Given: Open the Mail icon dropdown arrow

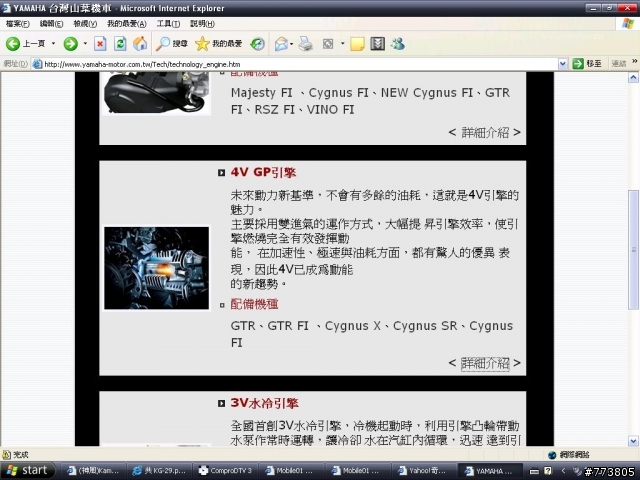Looking at the screenshot, I should pyautogui.click(x=291, y=44).
